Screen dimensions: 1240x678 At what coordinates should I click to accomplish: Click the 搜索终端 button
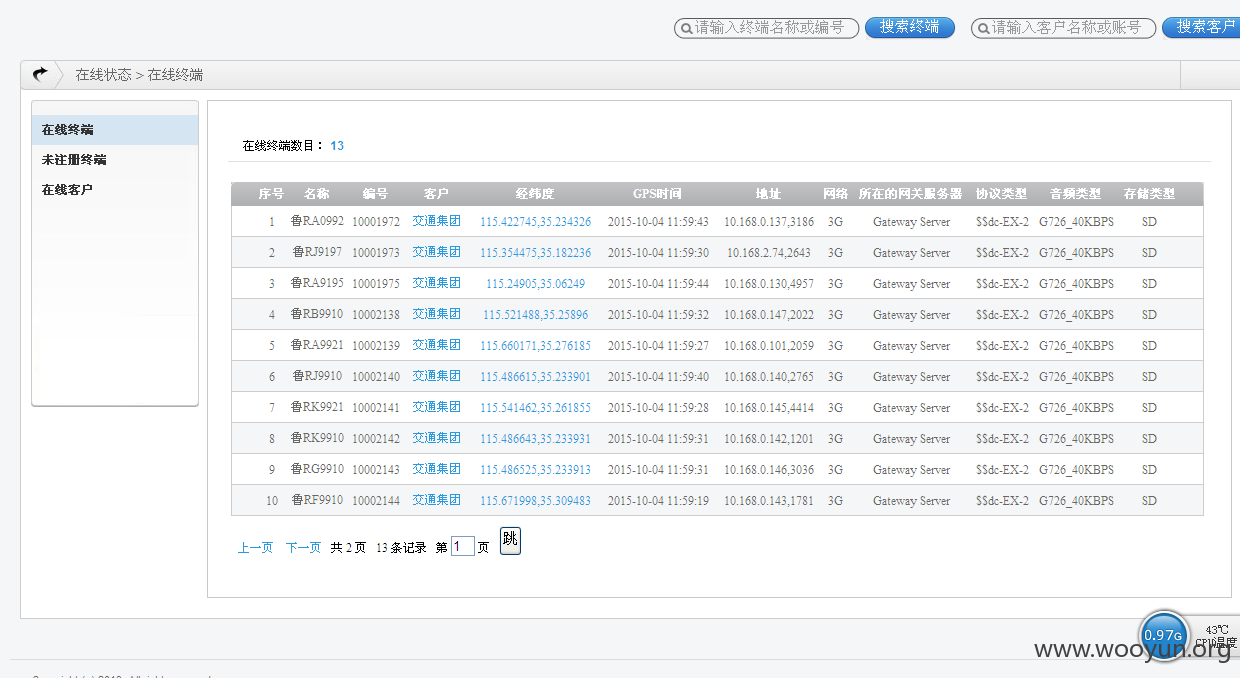point(910,27)
